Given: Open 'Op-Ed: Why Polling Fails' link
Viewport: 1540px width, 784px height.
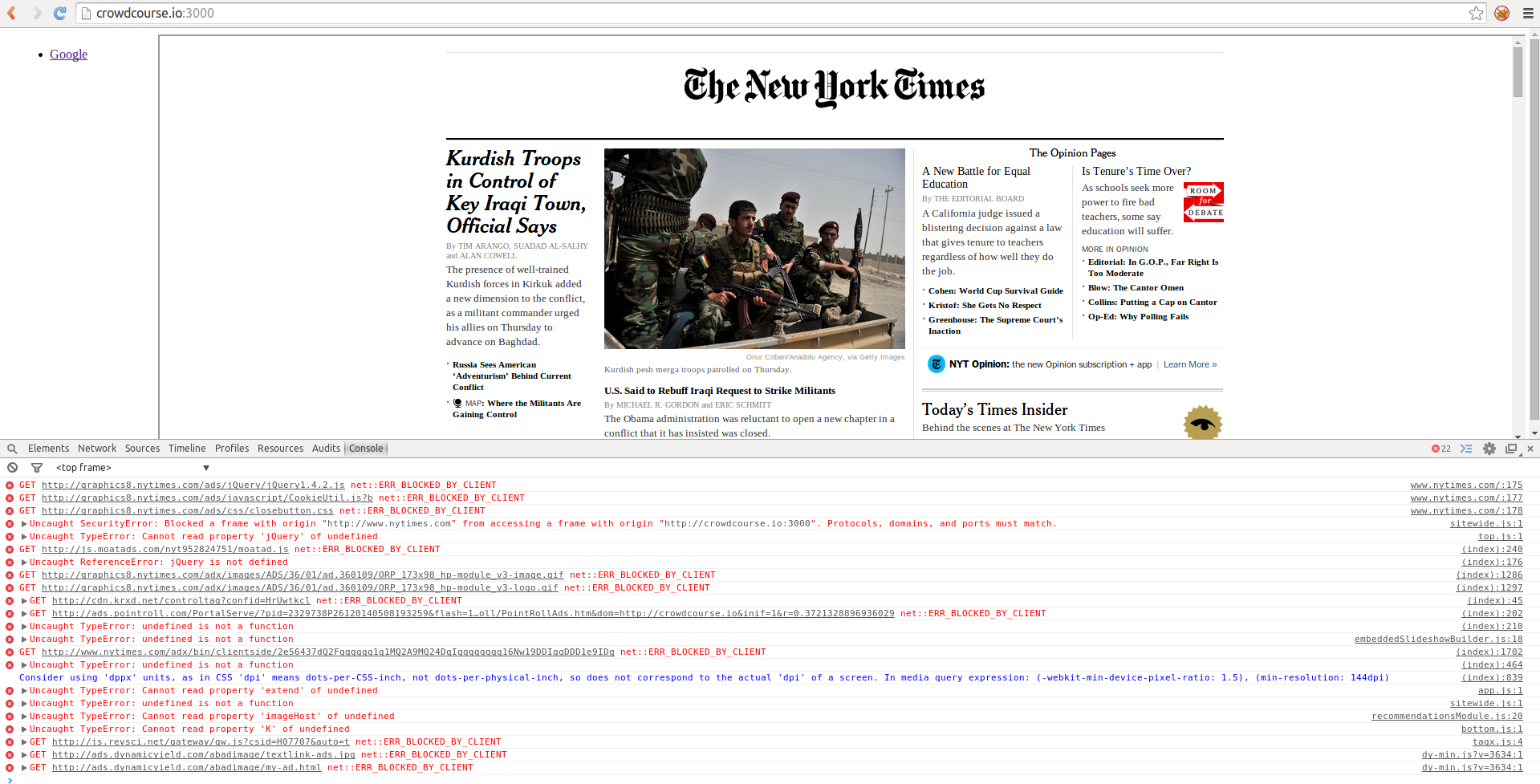Looking at the screenshot, I should pyautogui.click(x=1138, y=316).
